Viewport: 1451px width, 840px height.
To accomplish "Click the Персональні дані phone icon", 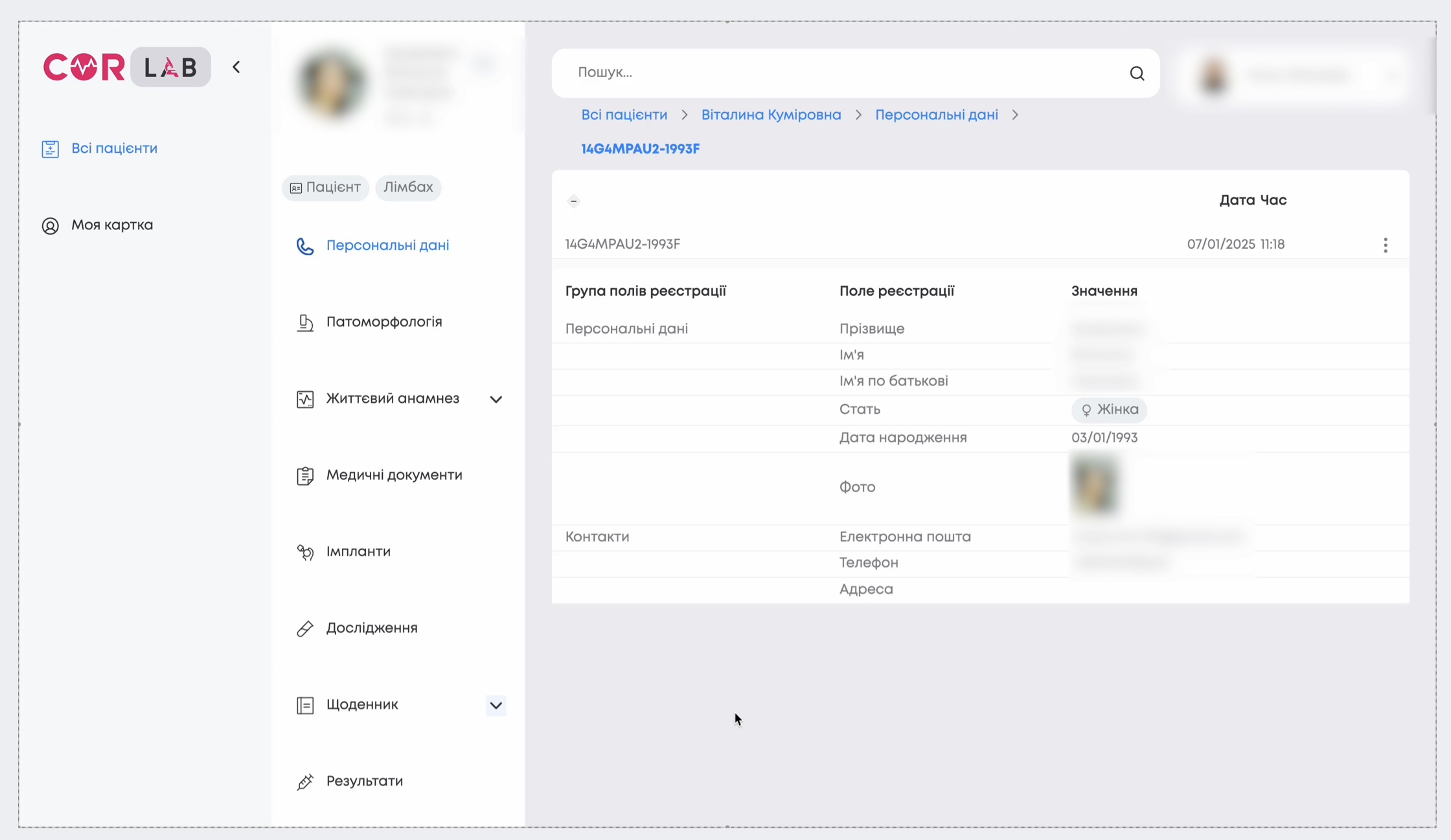I will pos(305,246).
